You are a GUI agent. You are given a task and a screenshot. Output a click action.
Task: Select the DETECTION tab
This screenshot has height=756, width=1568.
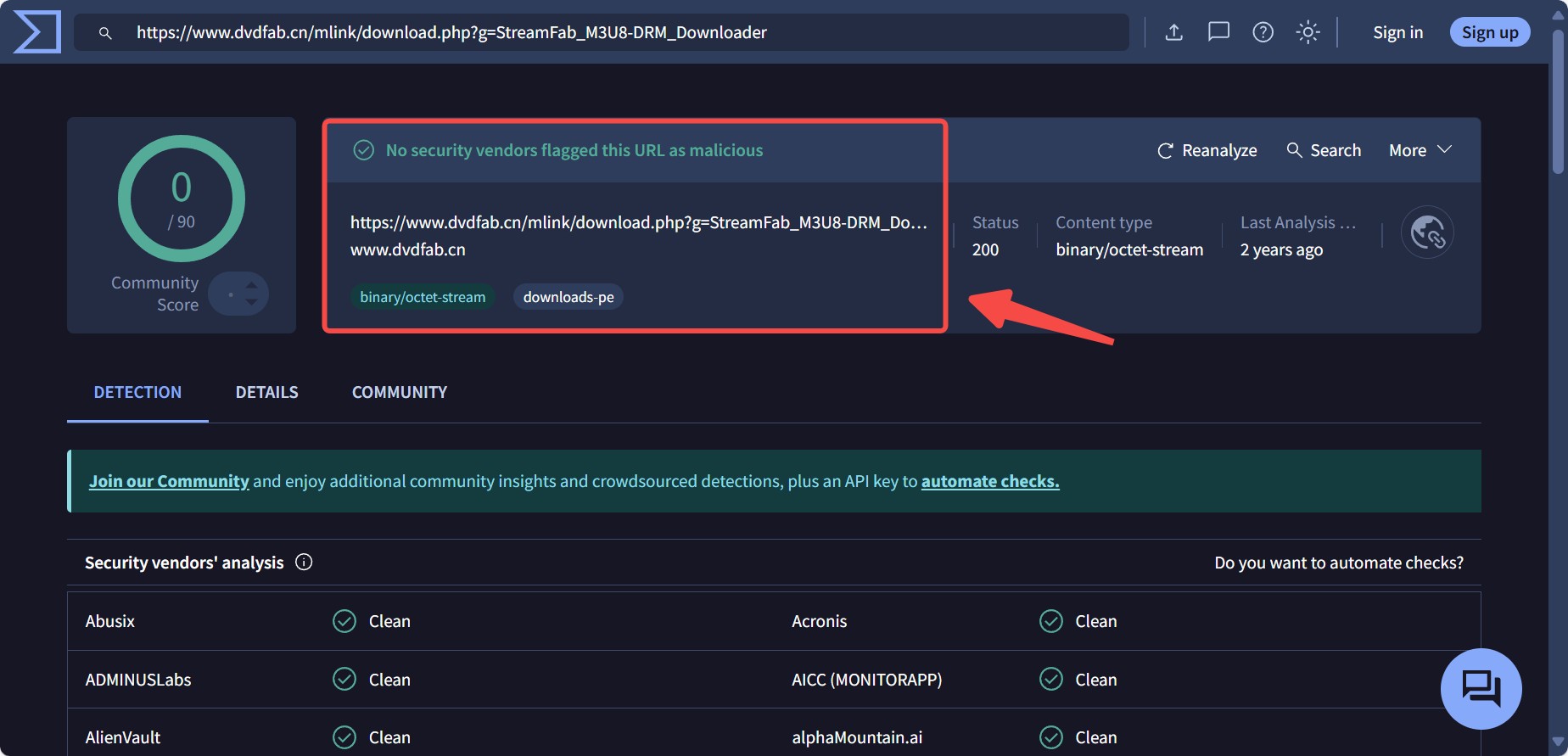coord(137,392)
